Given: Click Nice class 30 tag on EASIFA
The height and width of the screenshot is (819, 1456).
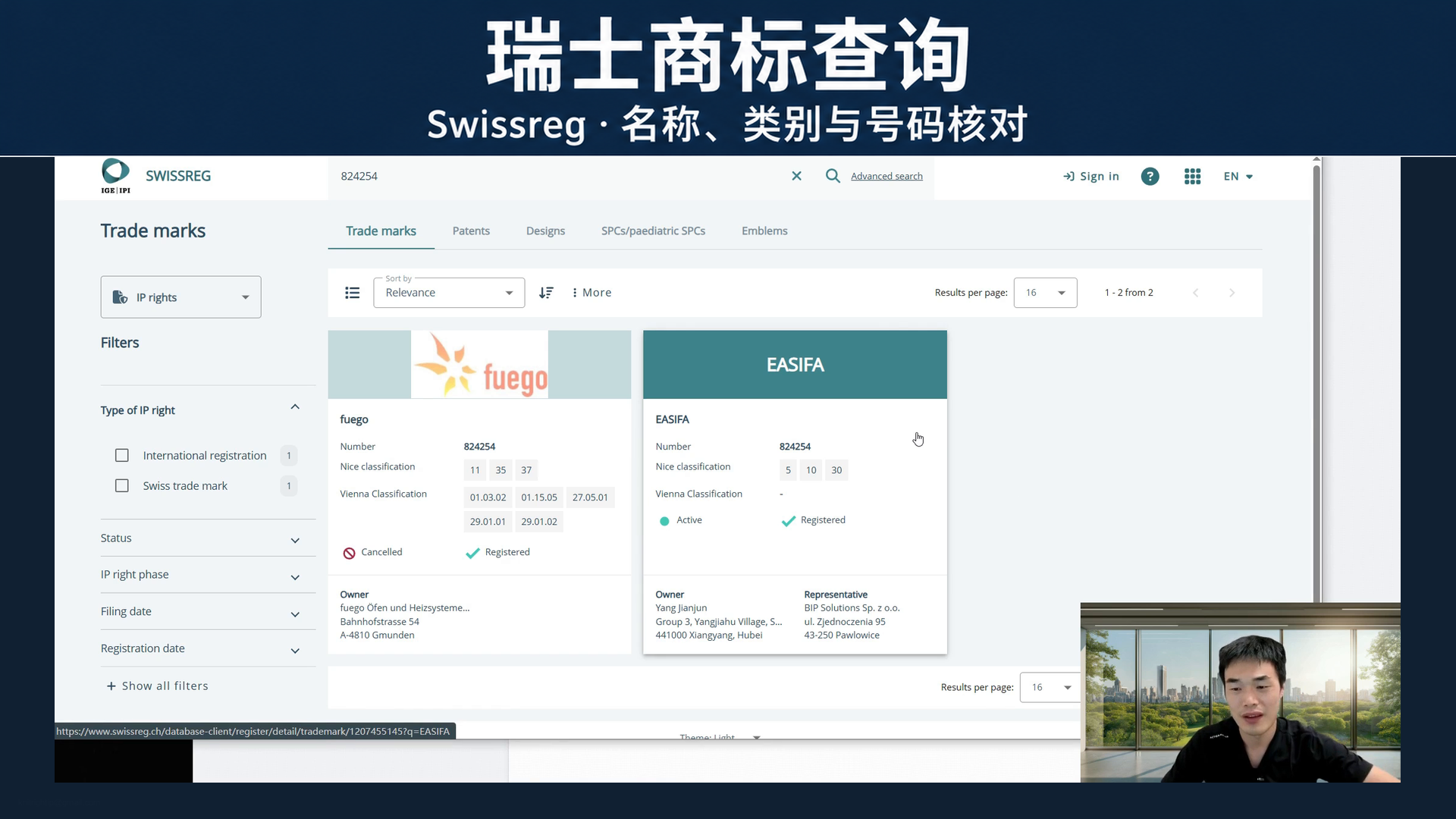Looking at the screenshot, I should click(x=836, y=470).
